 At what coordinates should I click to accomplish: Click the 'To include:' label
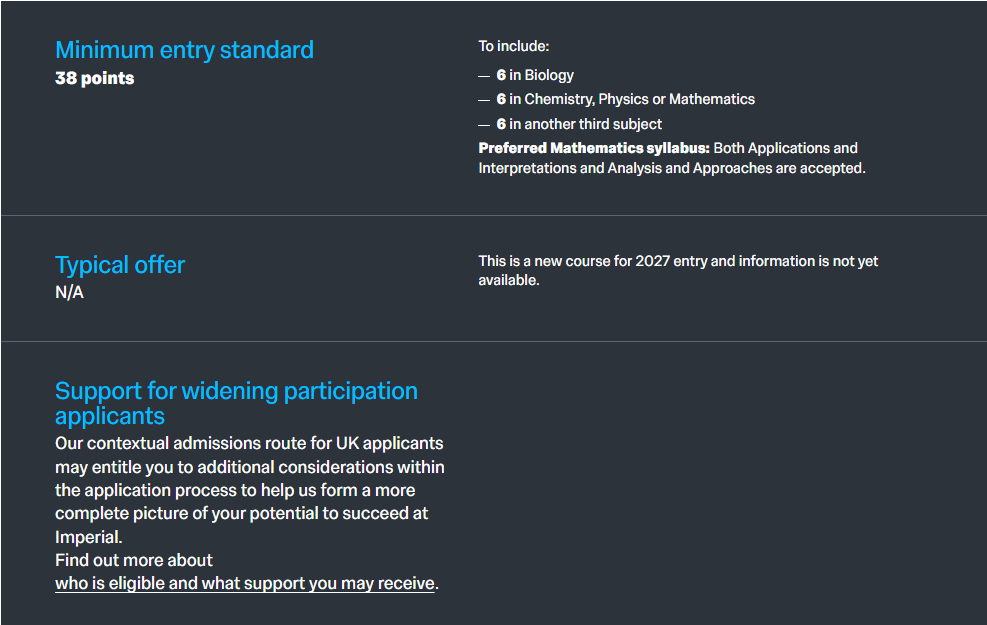pos(514,46)
